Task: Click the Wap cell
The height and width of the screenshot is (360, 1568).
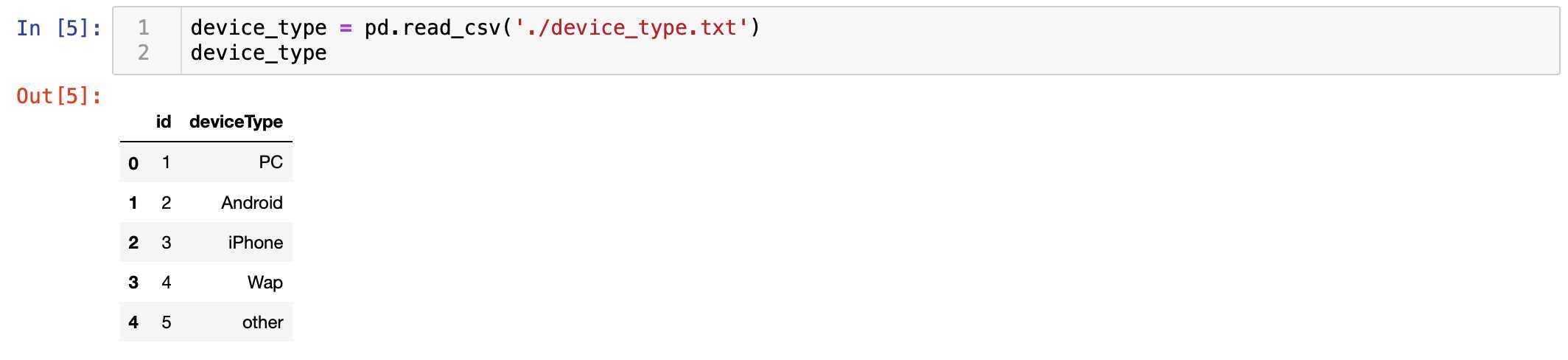Action: pos(265,283)
